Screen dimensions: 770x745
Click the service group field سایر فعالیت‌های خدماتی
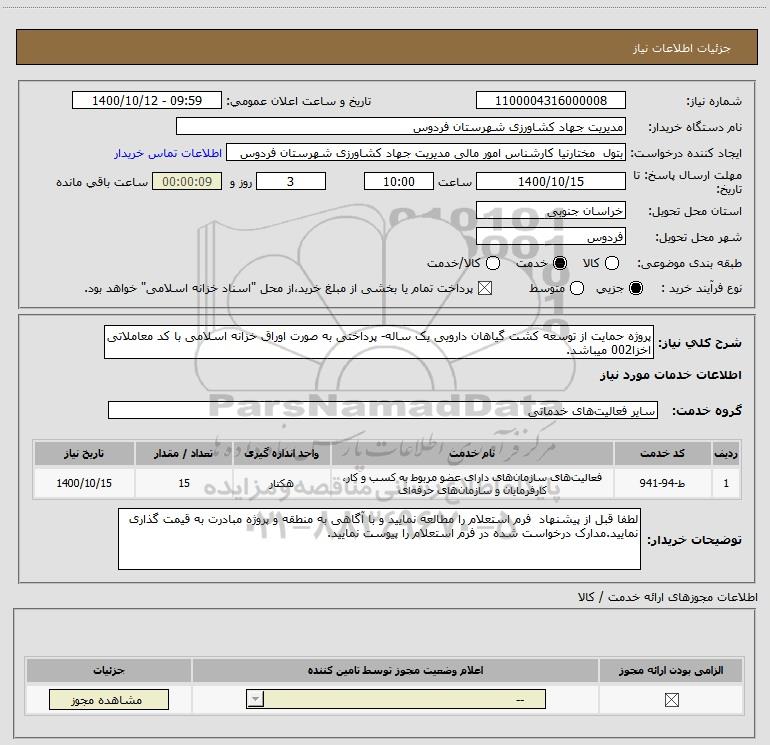point(383,410)
